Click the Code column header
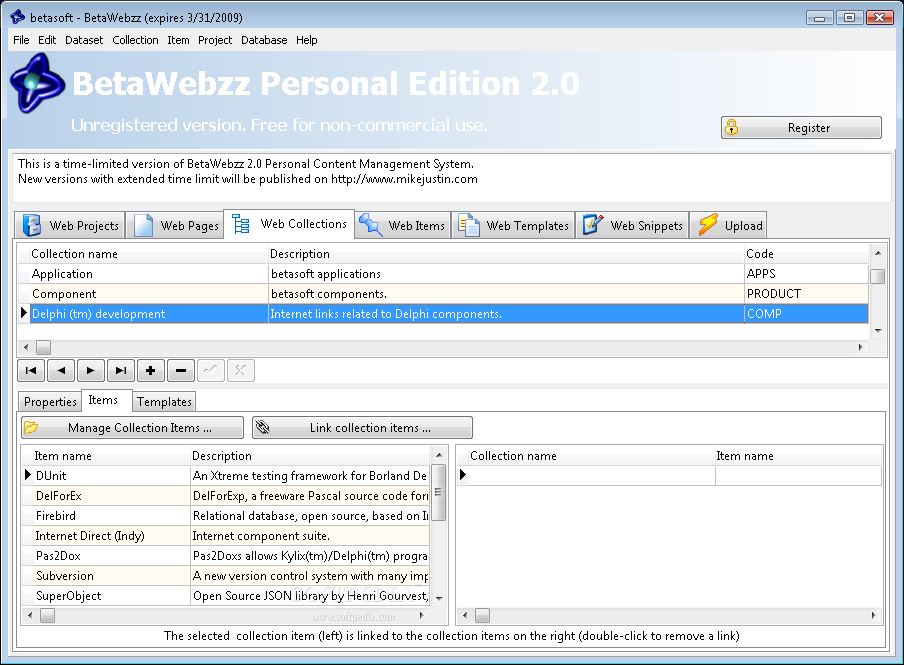904x665 pixels. (x=806, y=254)
